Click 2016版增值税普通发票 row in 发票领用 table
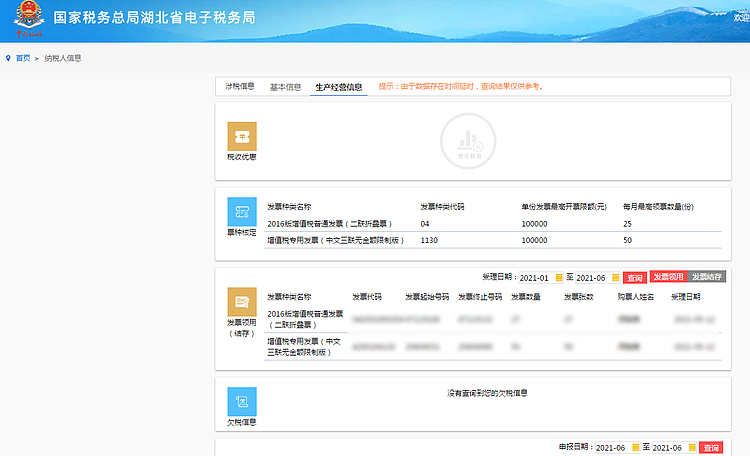Image resolution: width=750 pixels, height=456 pixels. coord(493,319)
